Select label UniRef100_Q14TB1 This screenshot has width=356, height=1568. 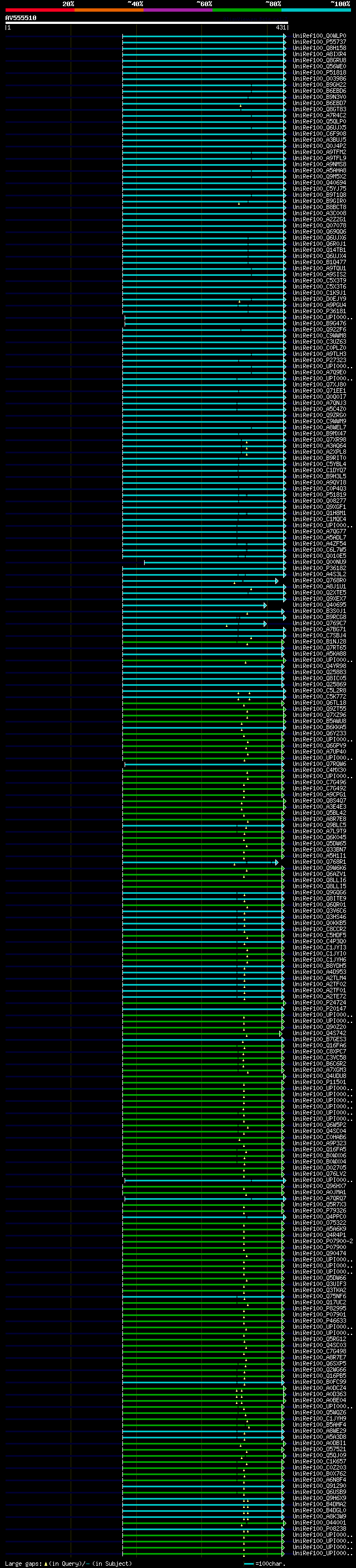(x=319, y=250)
